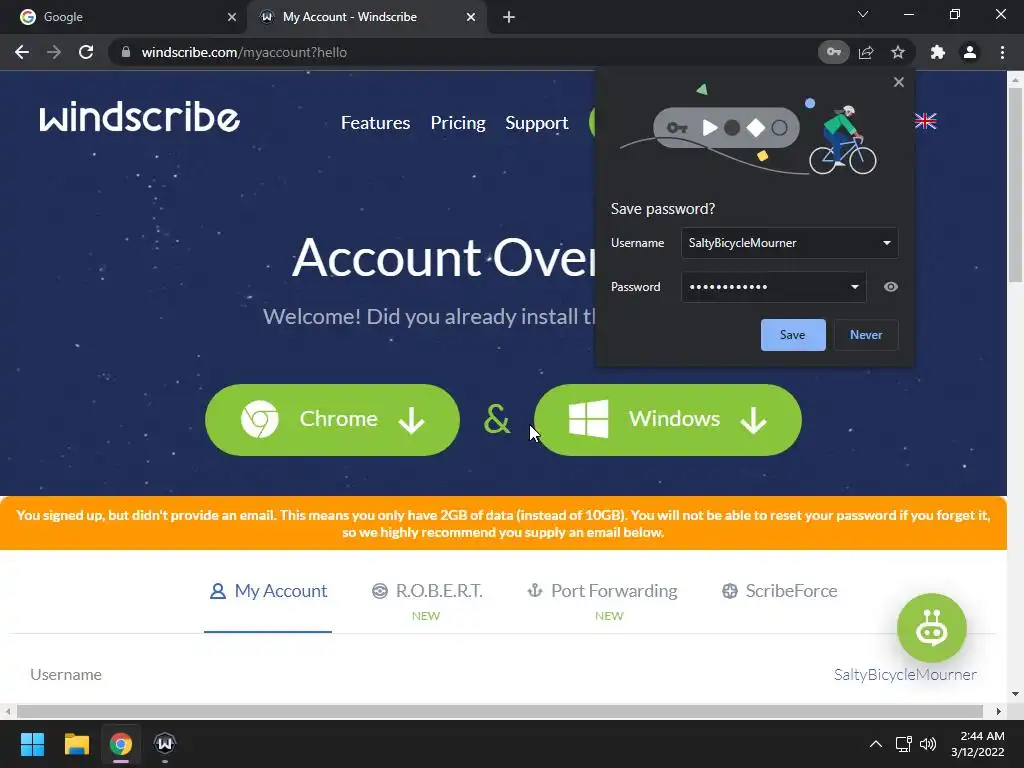The image size is (1024, 768).
Task: Click the Windows logo on download button
Action: [588, 419]
